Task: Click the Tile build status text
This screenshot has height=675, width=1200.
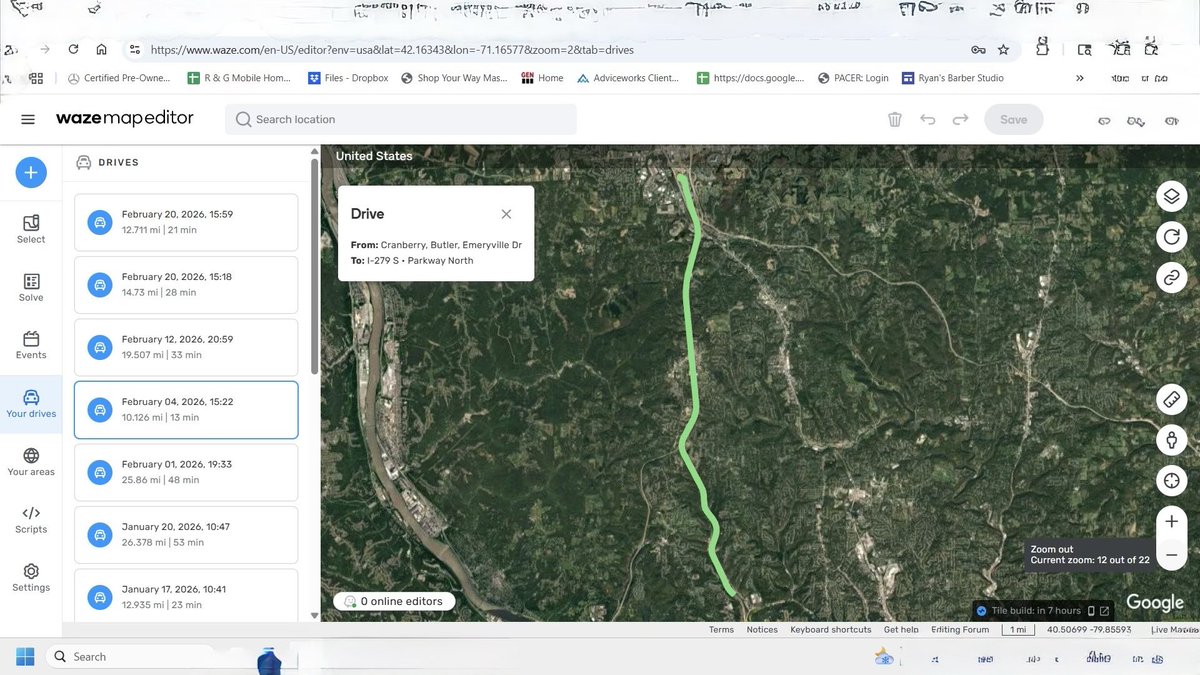Action: tap(1035, 610)
